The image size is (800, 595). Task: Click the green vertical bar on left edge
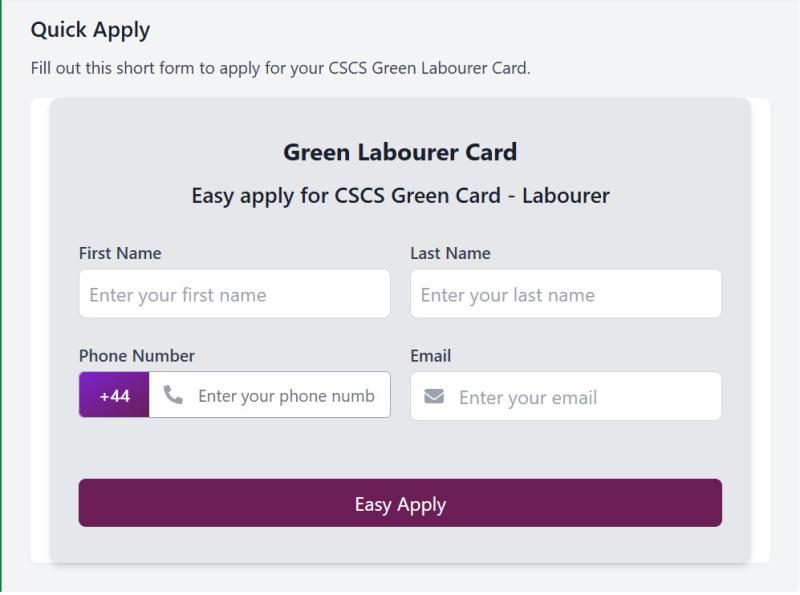(1, 300)
